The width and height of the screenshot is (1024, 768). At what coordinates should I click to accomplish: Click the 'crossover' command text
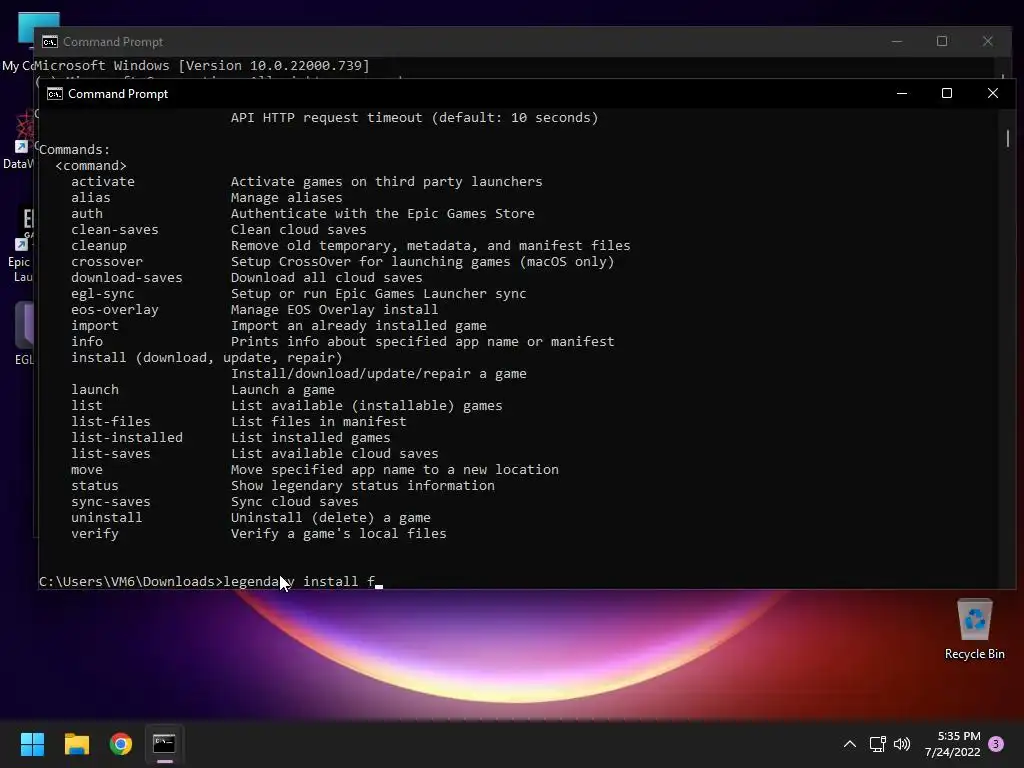point(107,261)
